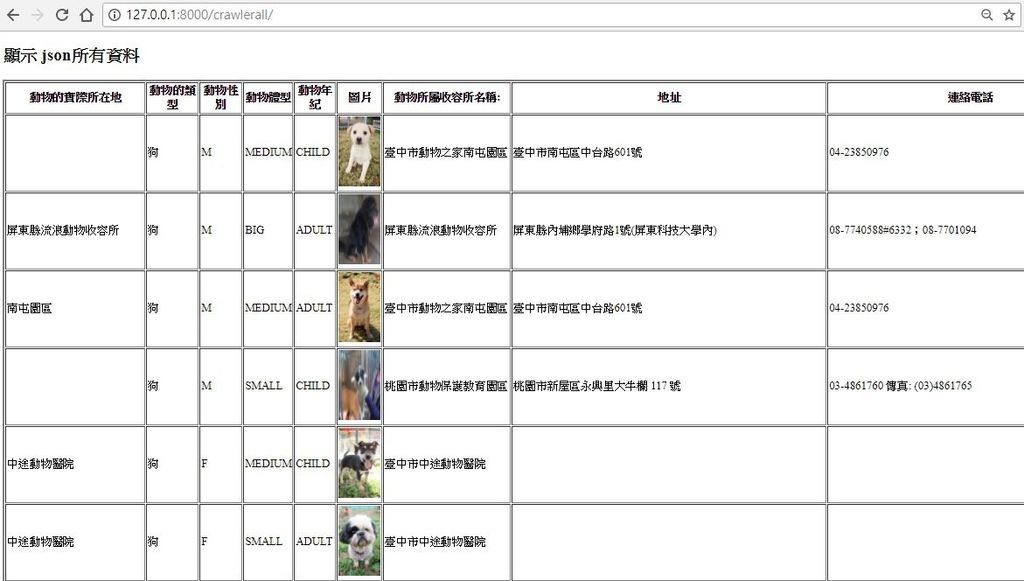
Task: Click the browser forward arrow
Action: 37,15
